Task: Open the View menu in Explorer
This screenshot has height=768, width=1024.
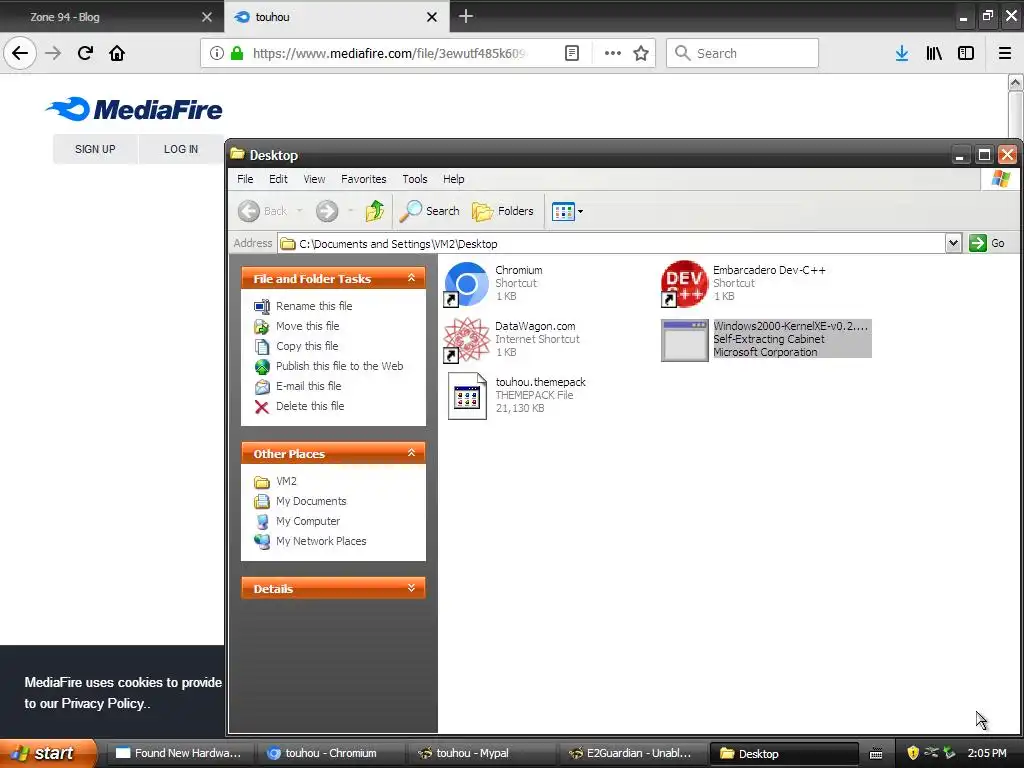Action: [314, 179]
